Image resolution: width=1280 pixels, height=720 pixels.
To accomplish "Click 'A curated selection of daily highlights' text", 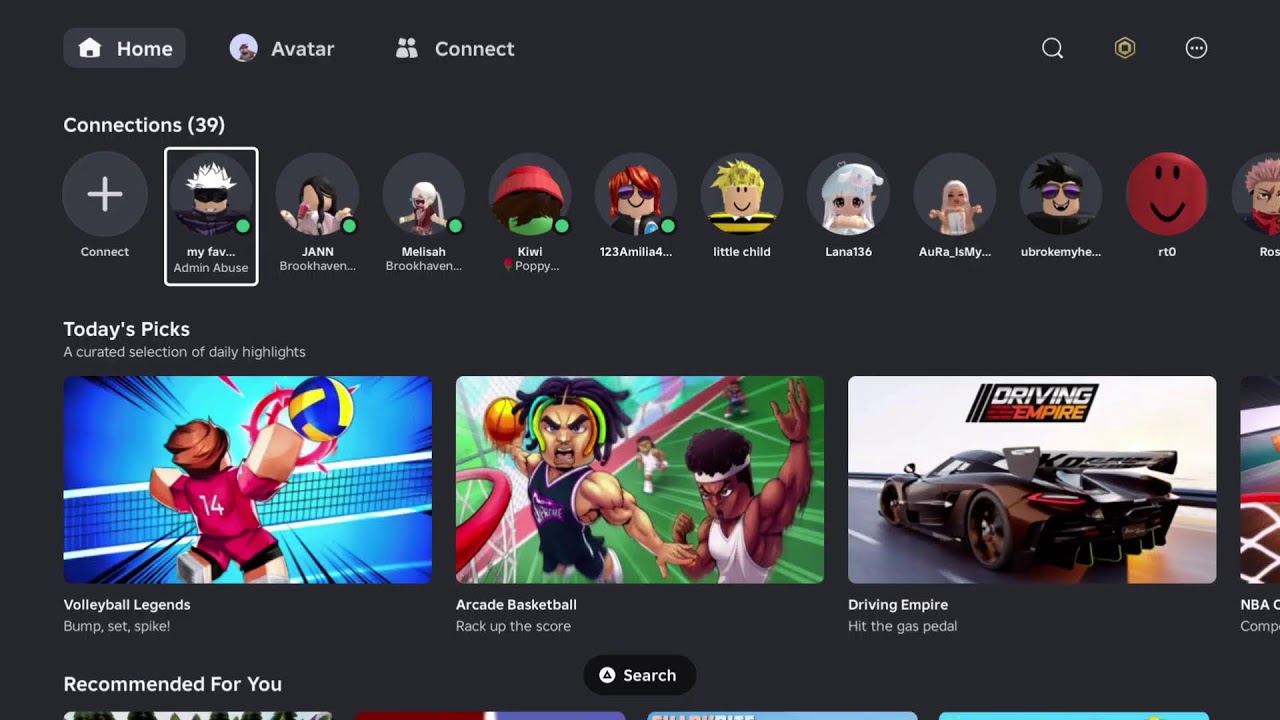I will (x=184, y=352).
